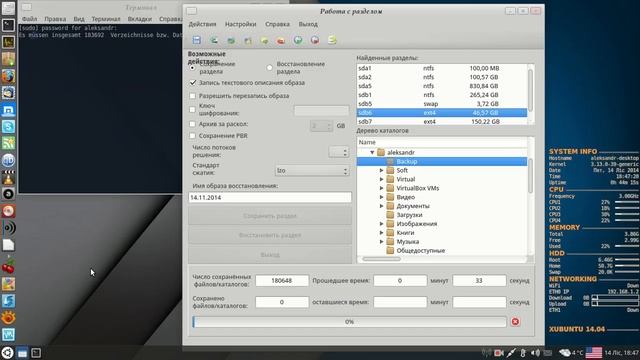Open the terminal window's 'Вкладки' menu
640x360 pixels.
[x=140, y=19]
